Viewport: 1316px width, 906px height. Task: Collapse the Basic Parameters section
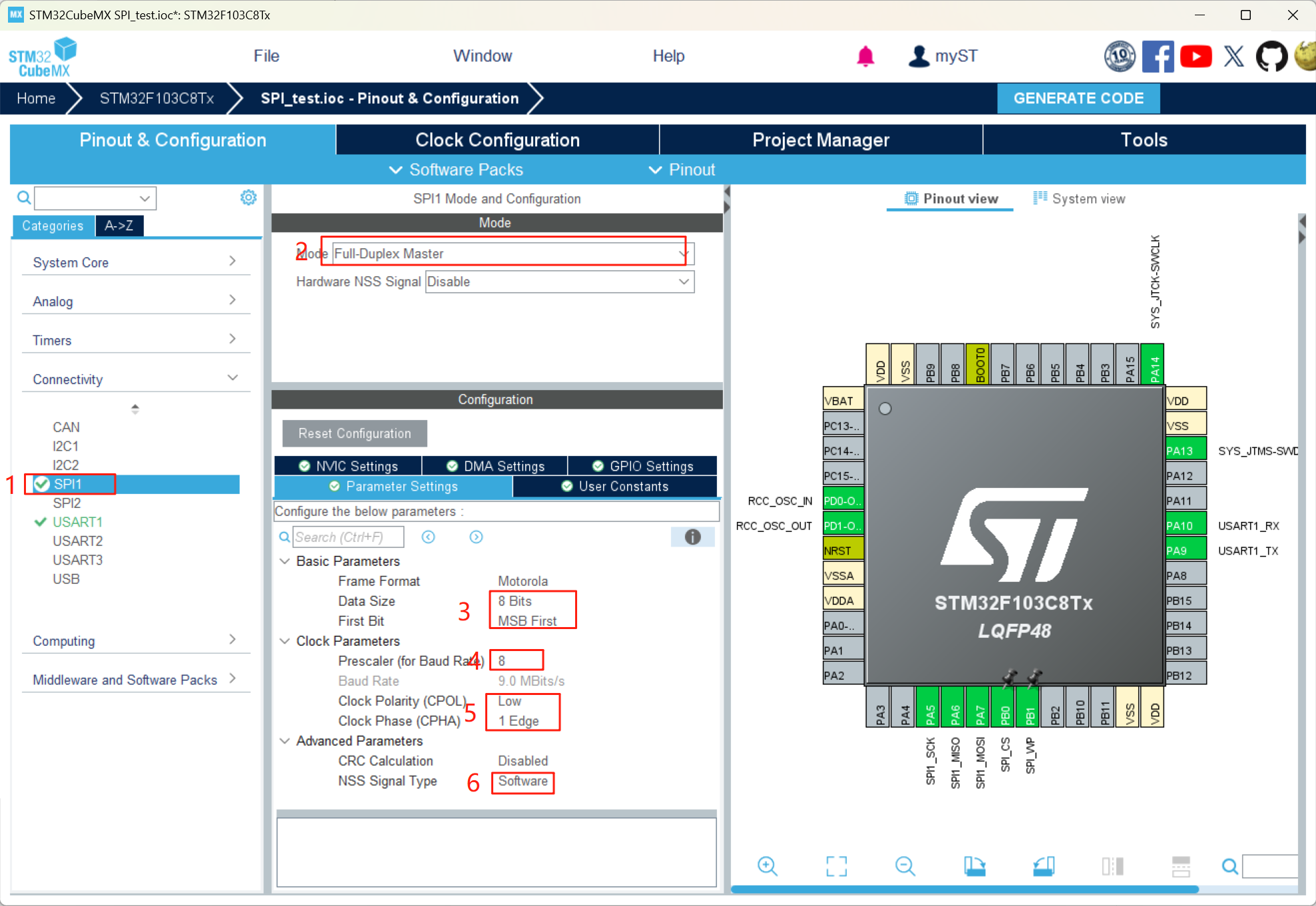coord(286,561)
